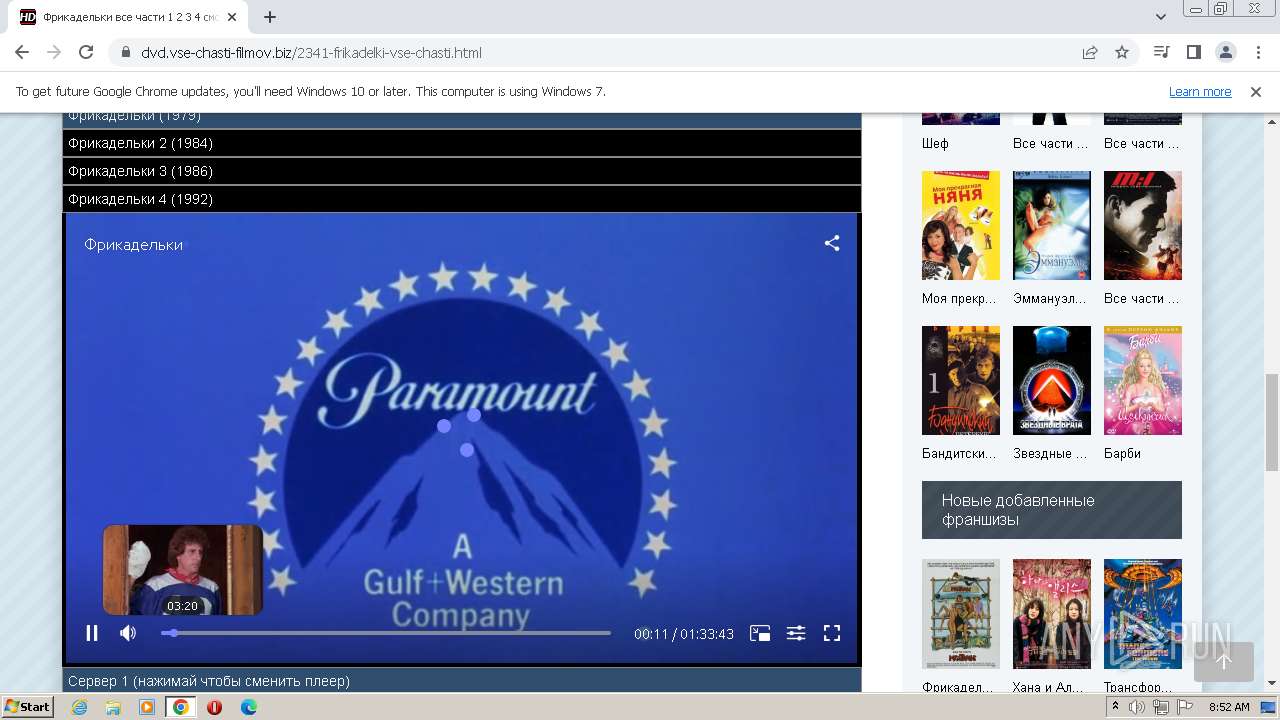Open Chrome media control icon
Screen dimensions: 1280x720
pyautogui.click(x=1161, y=53)
